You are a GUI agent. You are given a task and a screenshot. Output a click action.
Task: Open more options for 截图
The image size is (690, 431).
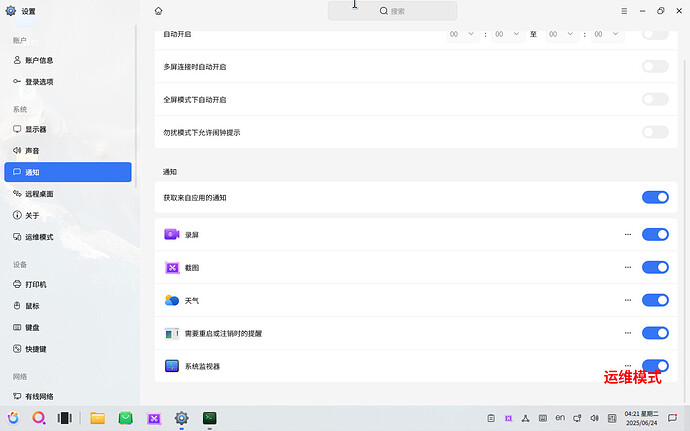coord(628,267)
